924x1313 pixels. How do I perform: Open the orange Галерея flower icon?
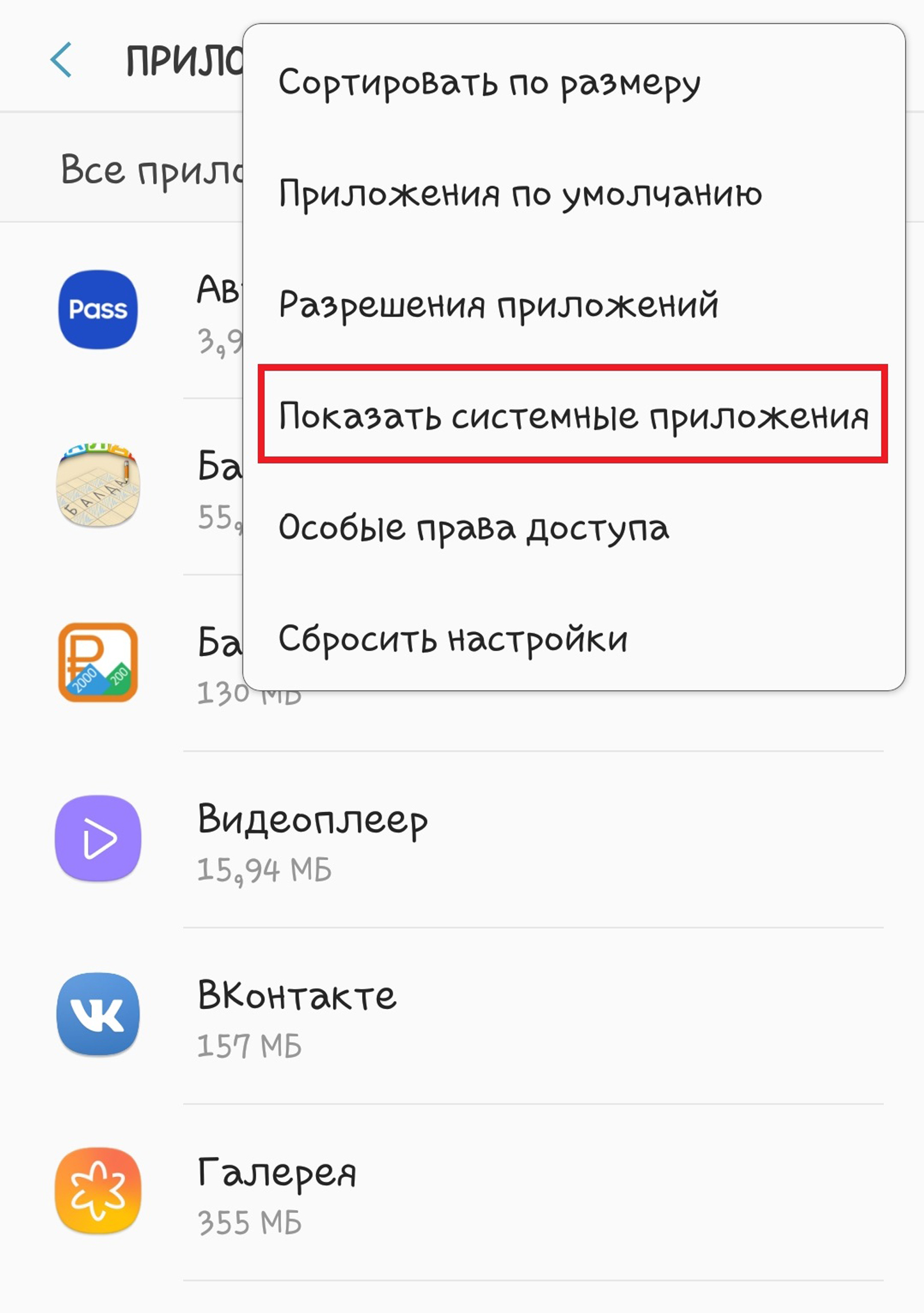98,1191
